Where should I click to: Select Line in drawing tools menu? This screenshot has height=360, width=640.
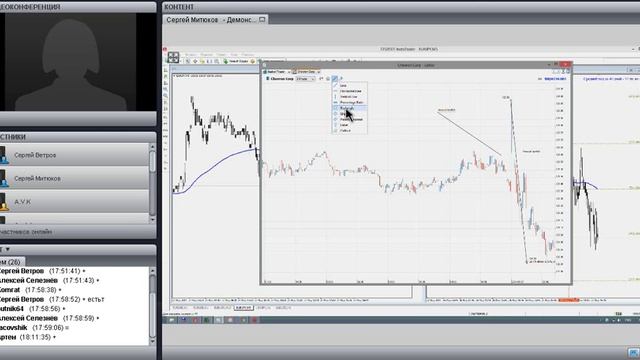349,85
